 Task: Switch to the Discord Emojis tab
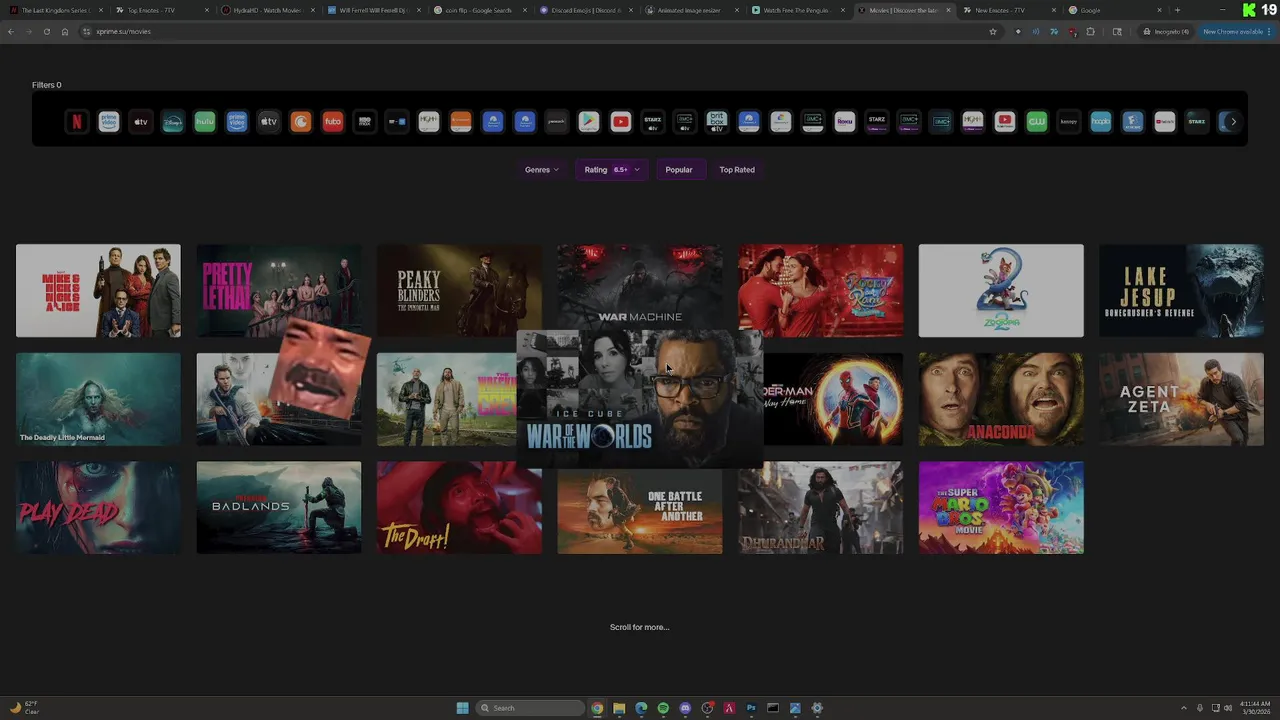585,10
